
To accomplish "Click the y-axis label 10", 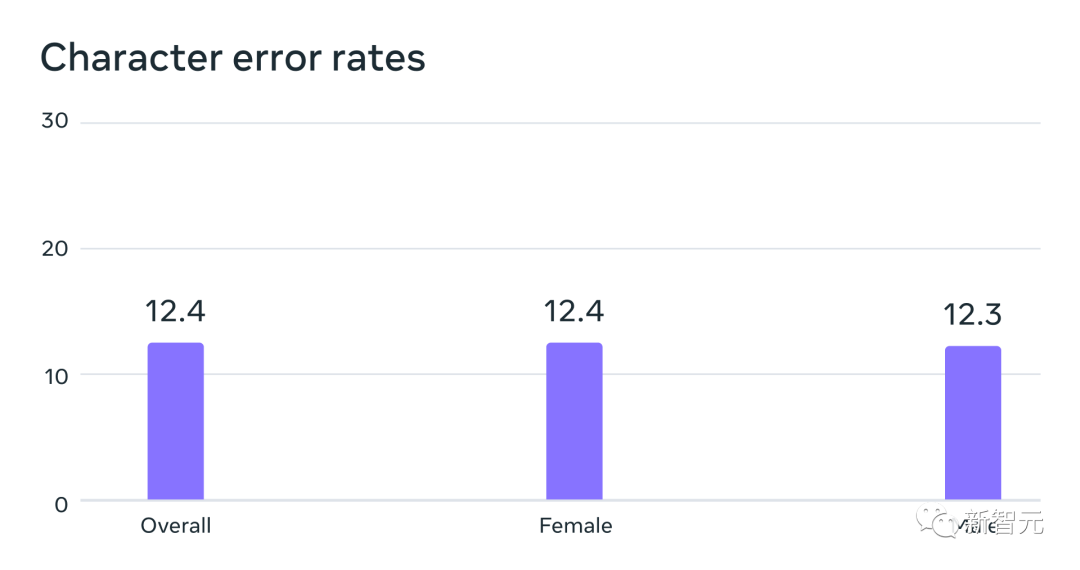I will pyautogui.click(x=55, y=375).
